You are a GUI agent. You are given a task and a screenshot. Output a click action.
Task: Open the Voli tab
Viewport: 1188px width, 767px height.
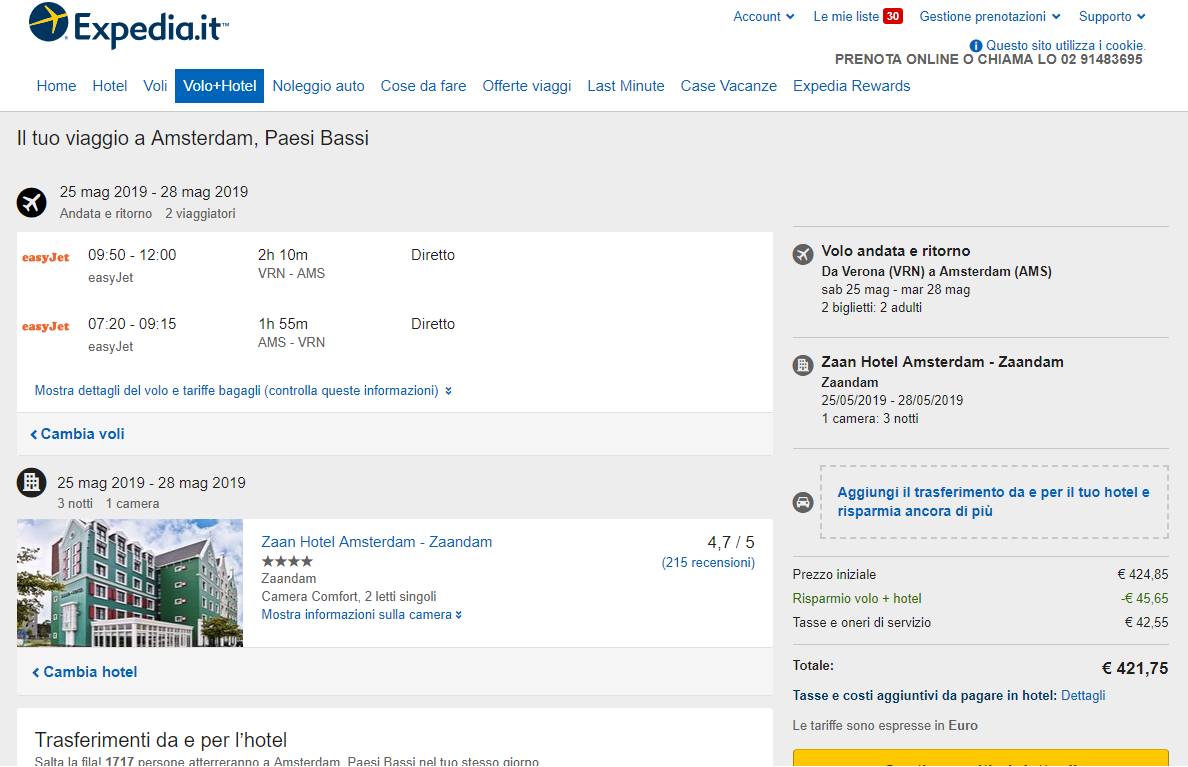(155, 86)
